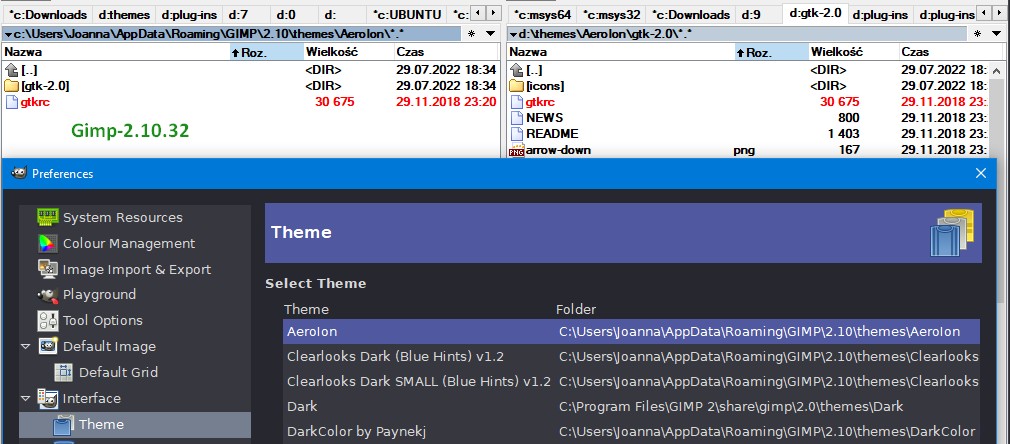Switch to c:UBUNTU tab
The height and width of the screenshot is (444, 1010).
coord(406,14)
